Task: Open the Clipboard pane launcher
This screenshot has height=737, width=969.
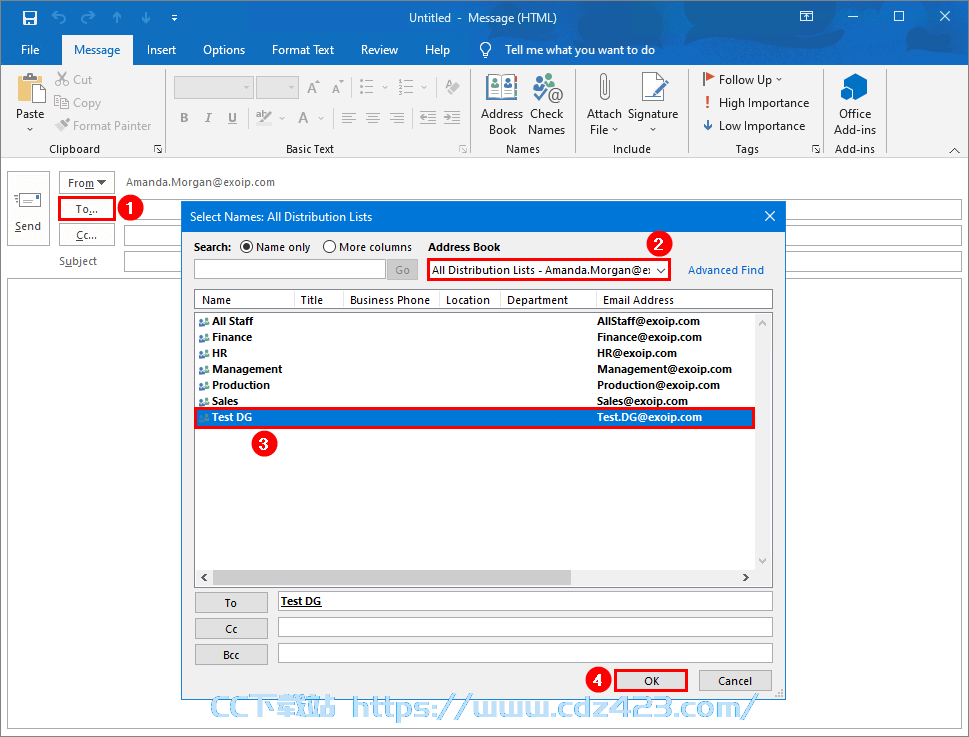Action: pyautogui.click(x=158, y=149)
